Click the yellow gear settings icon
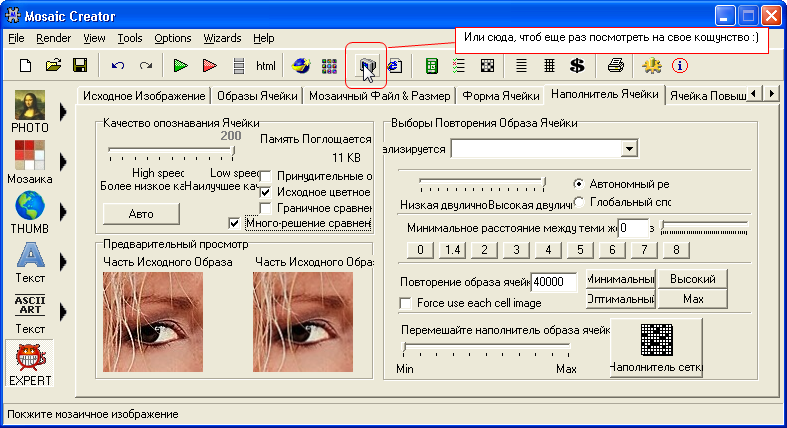787x428 pixels. click(651, 66)
